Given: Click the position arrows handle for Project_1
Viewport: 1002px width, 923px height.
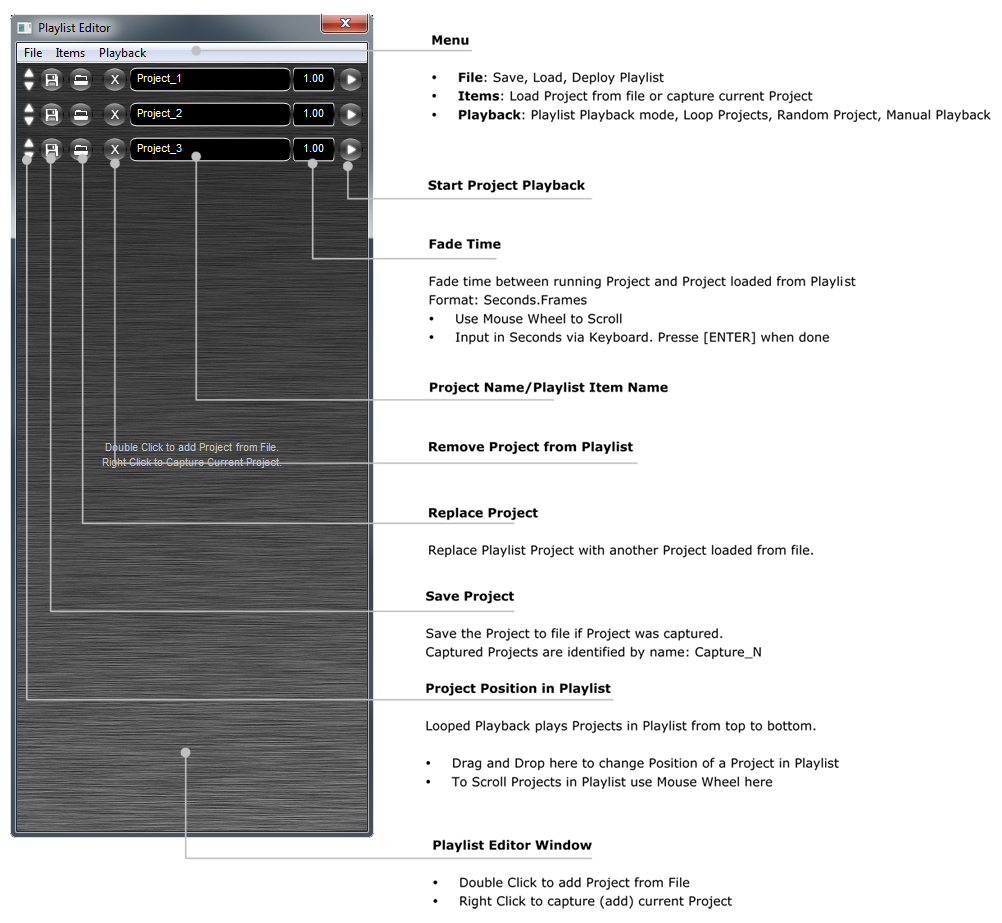Looking at the screenshot, I should tap(28, 79).
